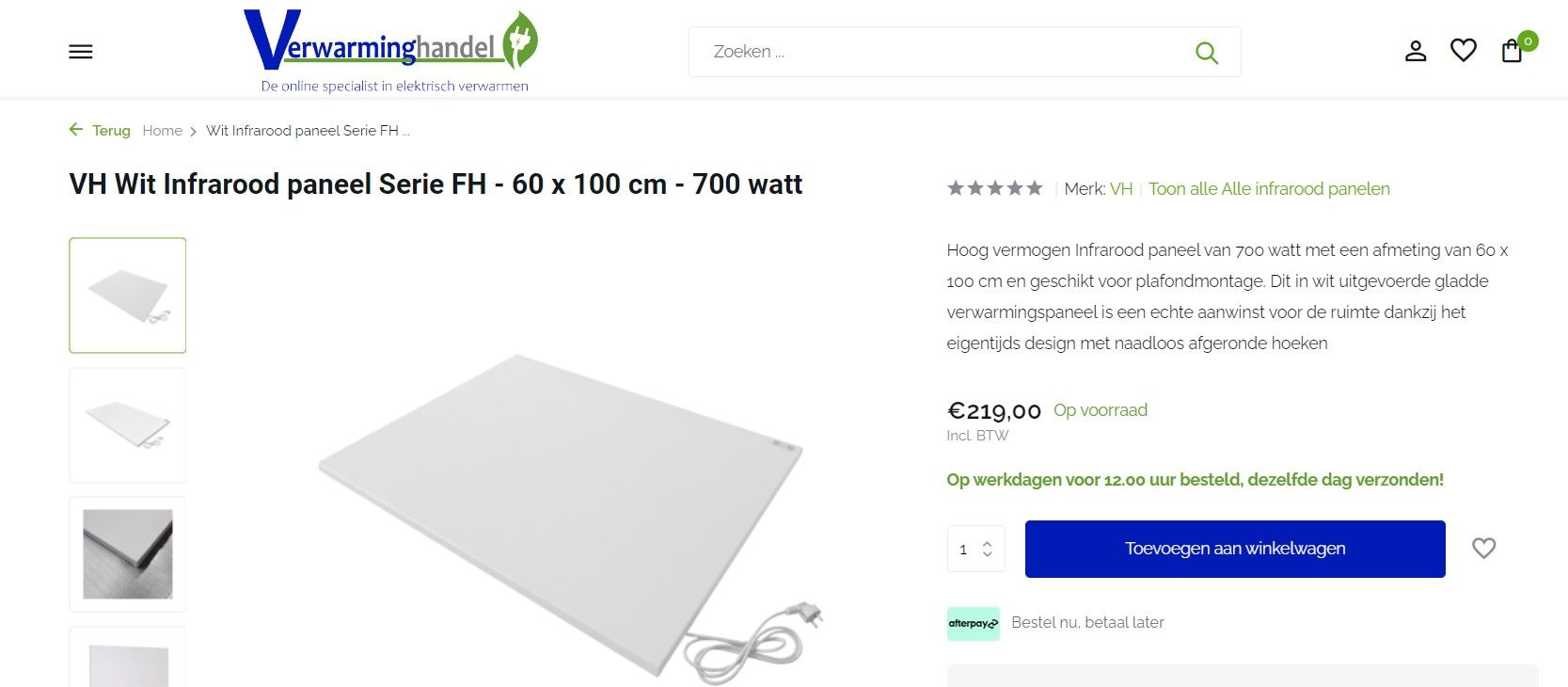Viewport: 1568px width, 687px height.
Task: Open the shopping bag cart icon
Action: [1512, 51]
